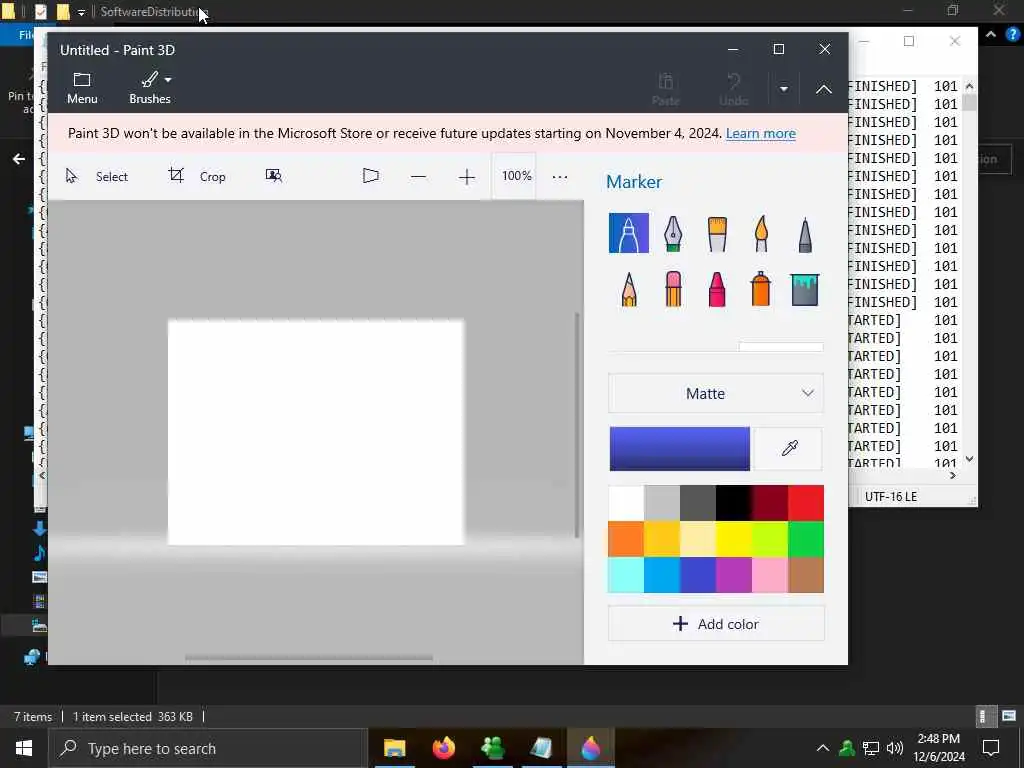Viewport: 1024px width, 768px height.
Task: Click the File Explorer help icon
Action: click(x=1012, y=35)
